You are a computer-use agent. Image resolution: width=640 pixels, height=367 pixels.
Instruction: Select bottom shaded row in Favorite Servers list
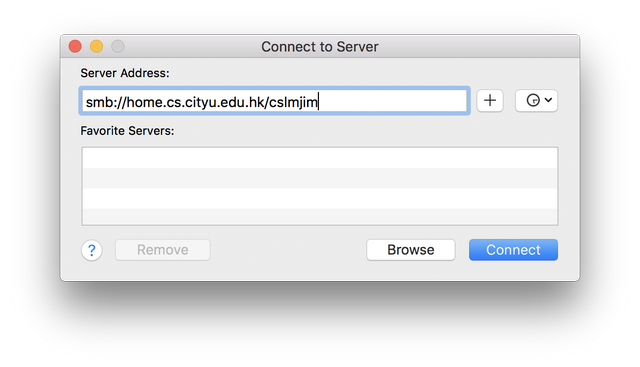(x=320, y=216)
